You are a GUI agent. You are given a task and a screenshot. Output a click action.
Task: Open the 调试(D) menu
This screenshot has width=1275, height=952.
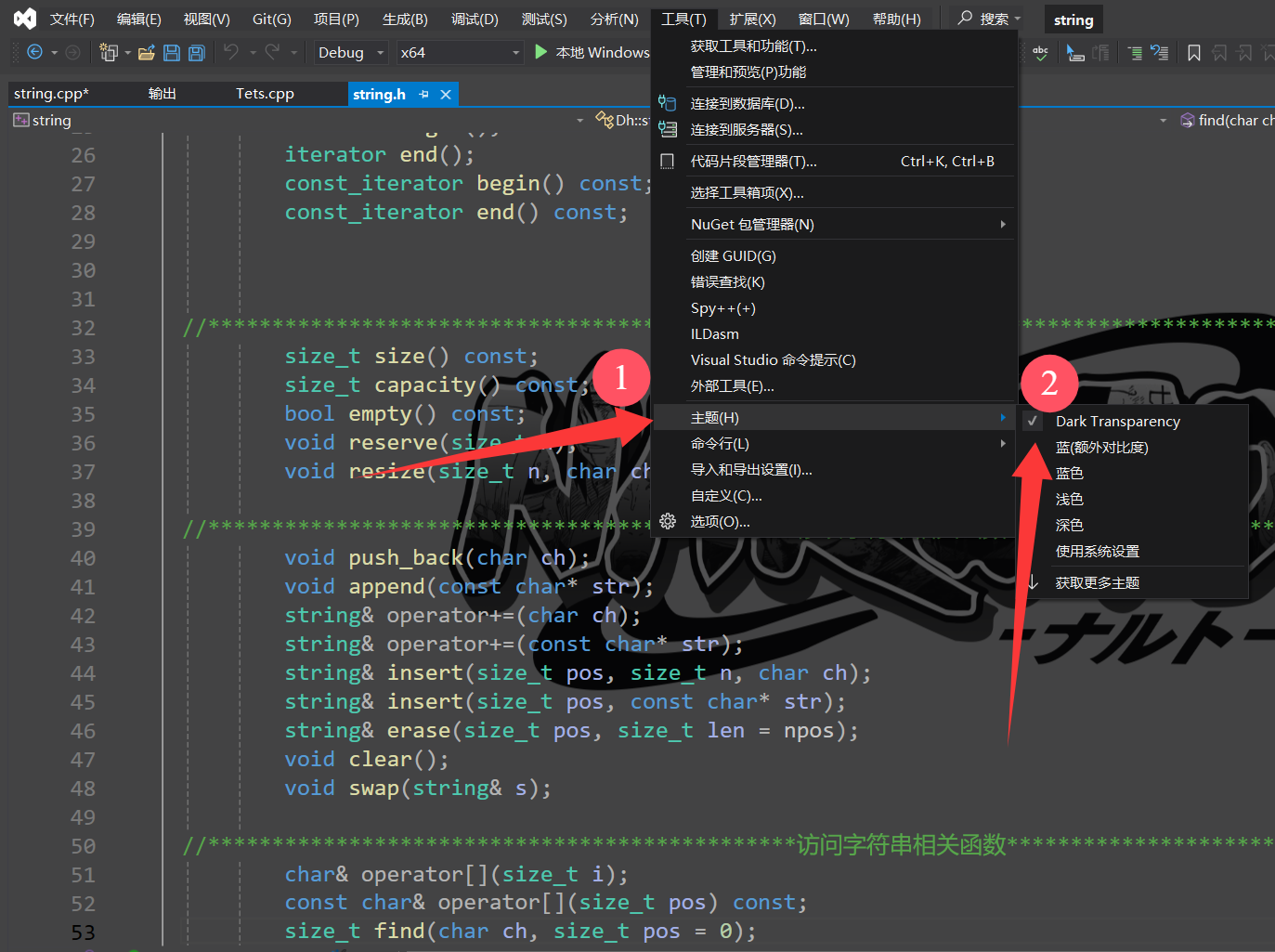(475, 19)
